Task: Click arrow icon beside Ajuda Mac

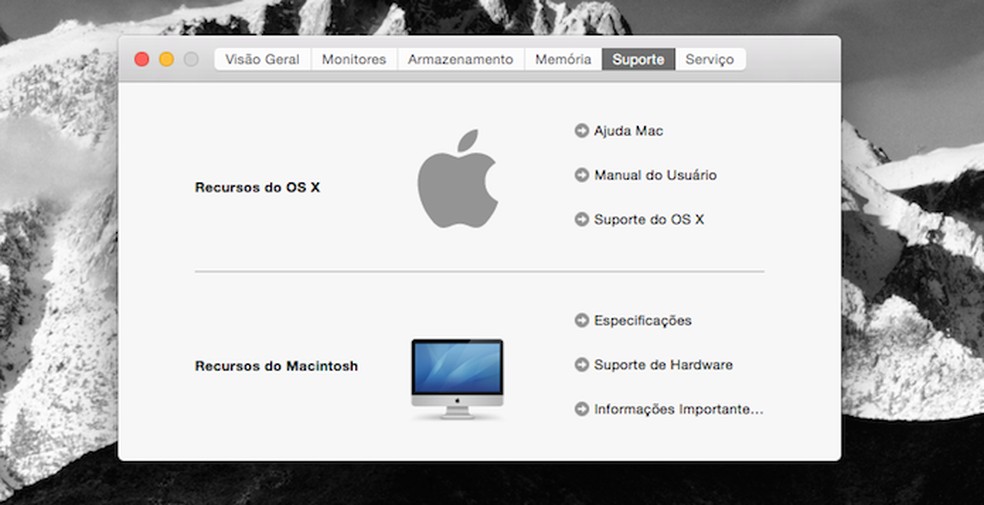Action: pyautogui.click(x=582, y=130)
